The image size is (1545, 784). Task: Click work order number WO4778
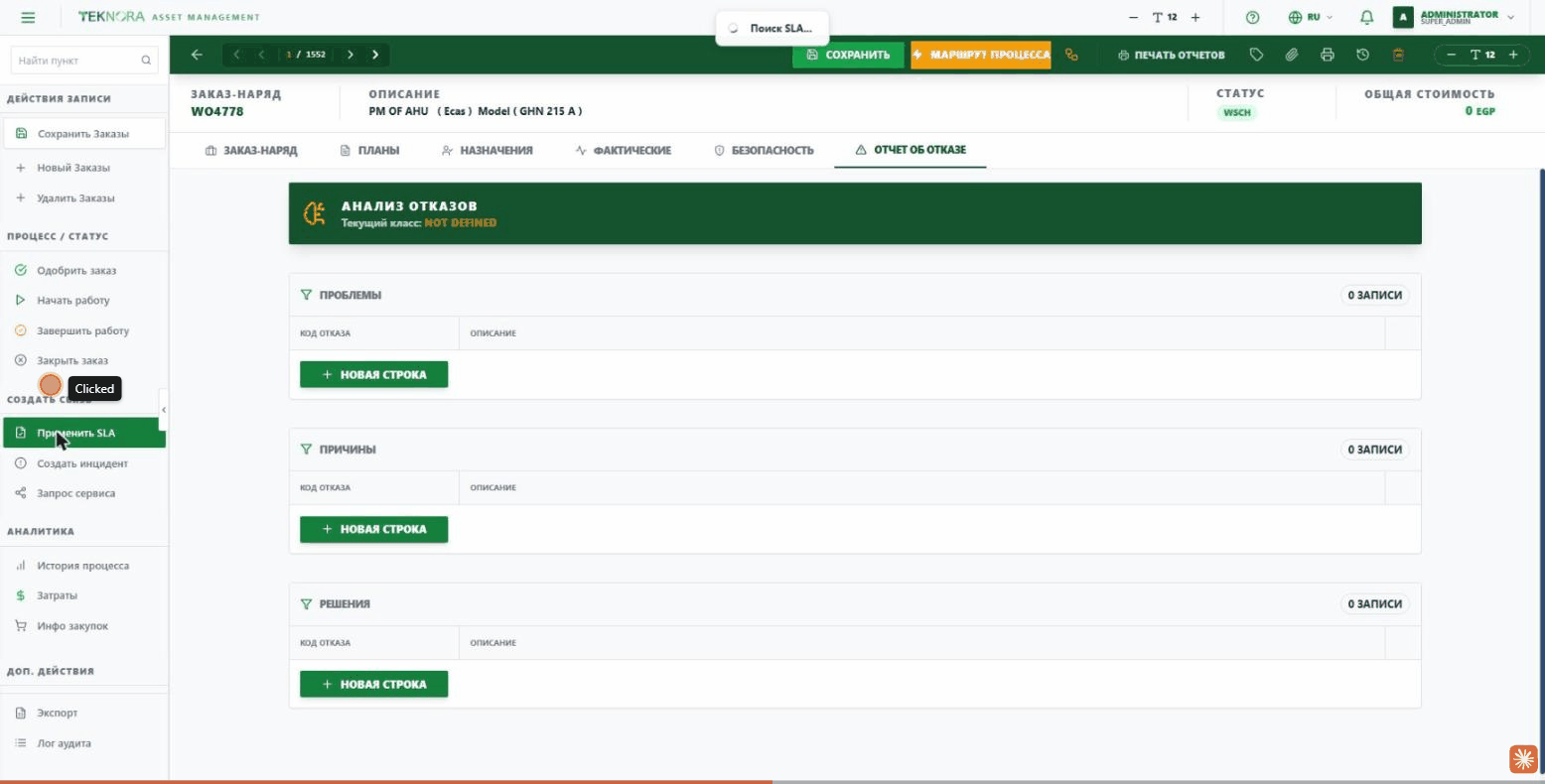point(217,111)
